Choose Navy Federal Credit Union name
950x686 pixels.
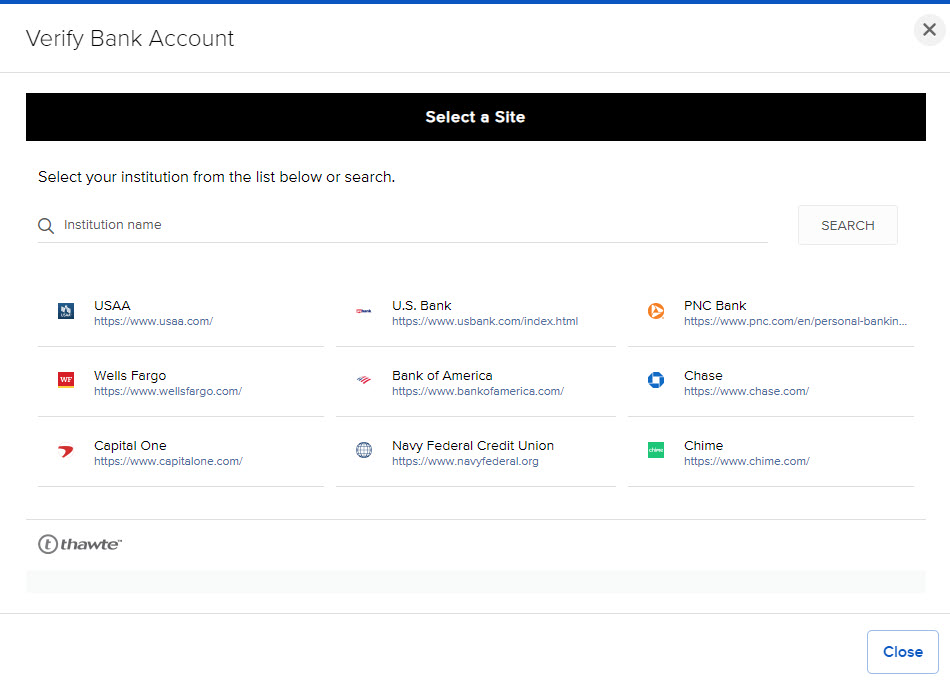point(472,446)
